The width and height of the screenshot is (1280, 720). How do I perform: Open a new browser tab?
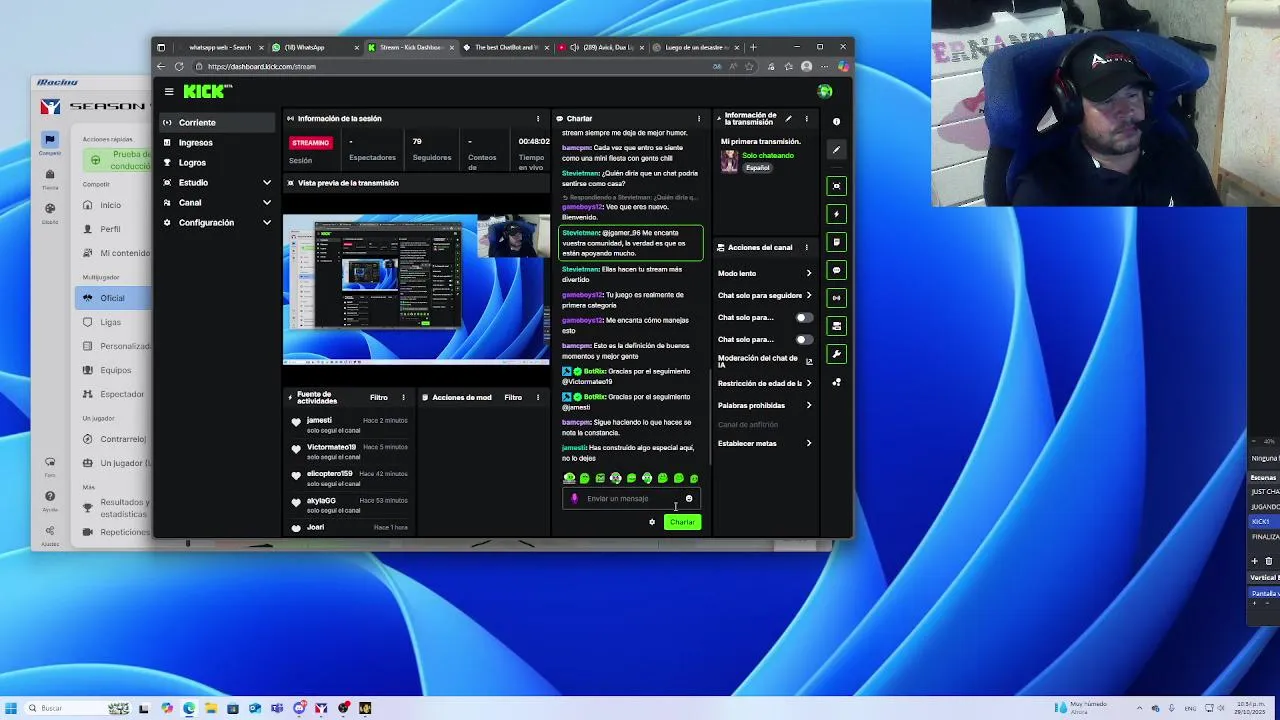pos(754,47)
